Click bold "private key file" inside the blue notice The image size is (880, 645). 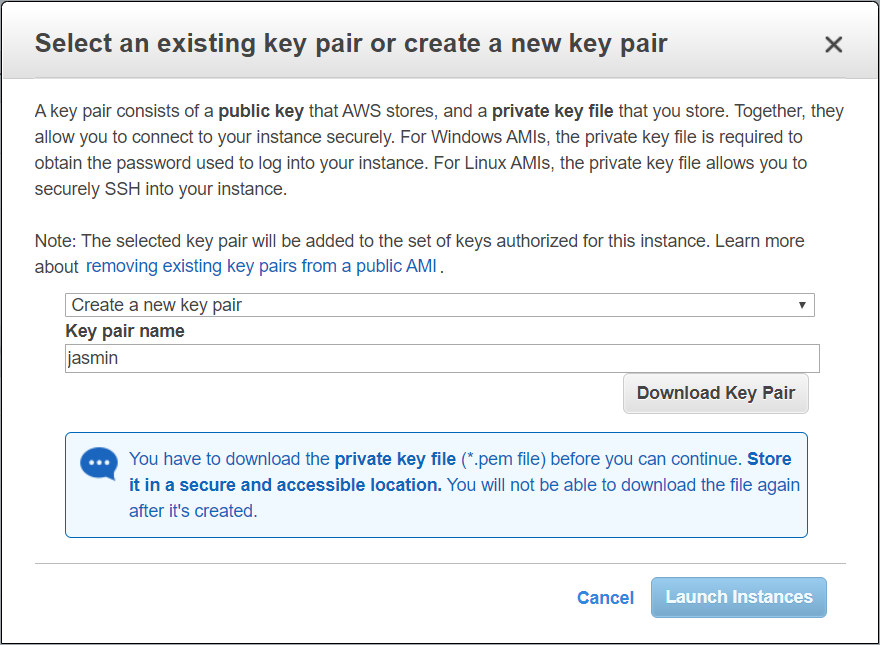[x=395, y=459]
